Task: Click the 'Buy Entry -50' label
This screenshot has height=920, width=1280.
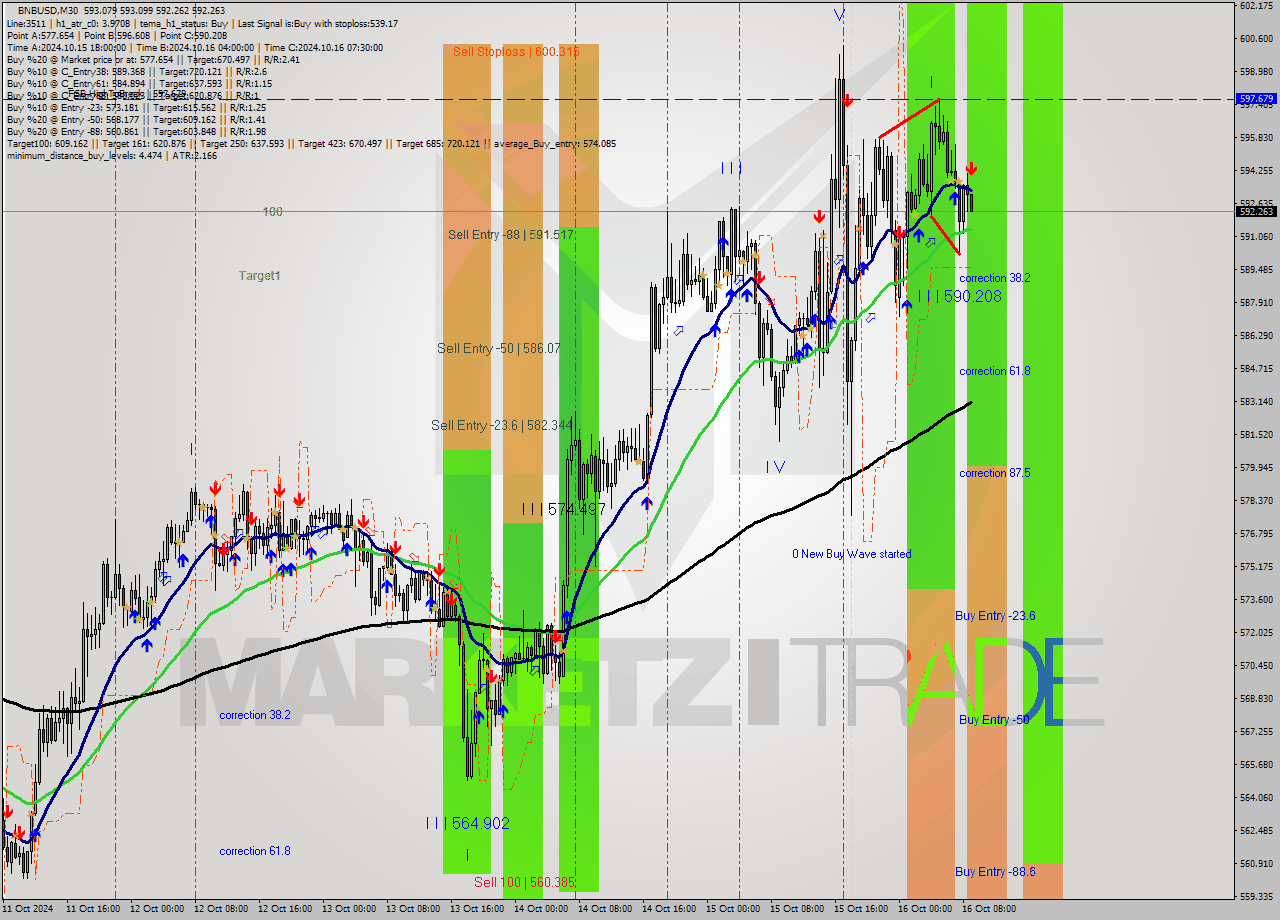Action: [994, 719]
